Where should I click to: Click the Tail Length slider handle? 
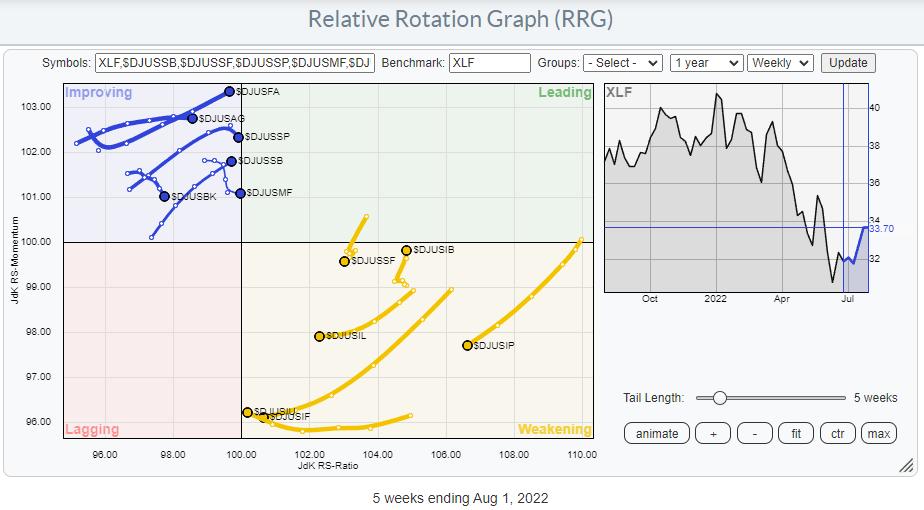pos(718,398)
